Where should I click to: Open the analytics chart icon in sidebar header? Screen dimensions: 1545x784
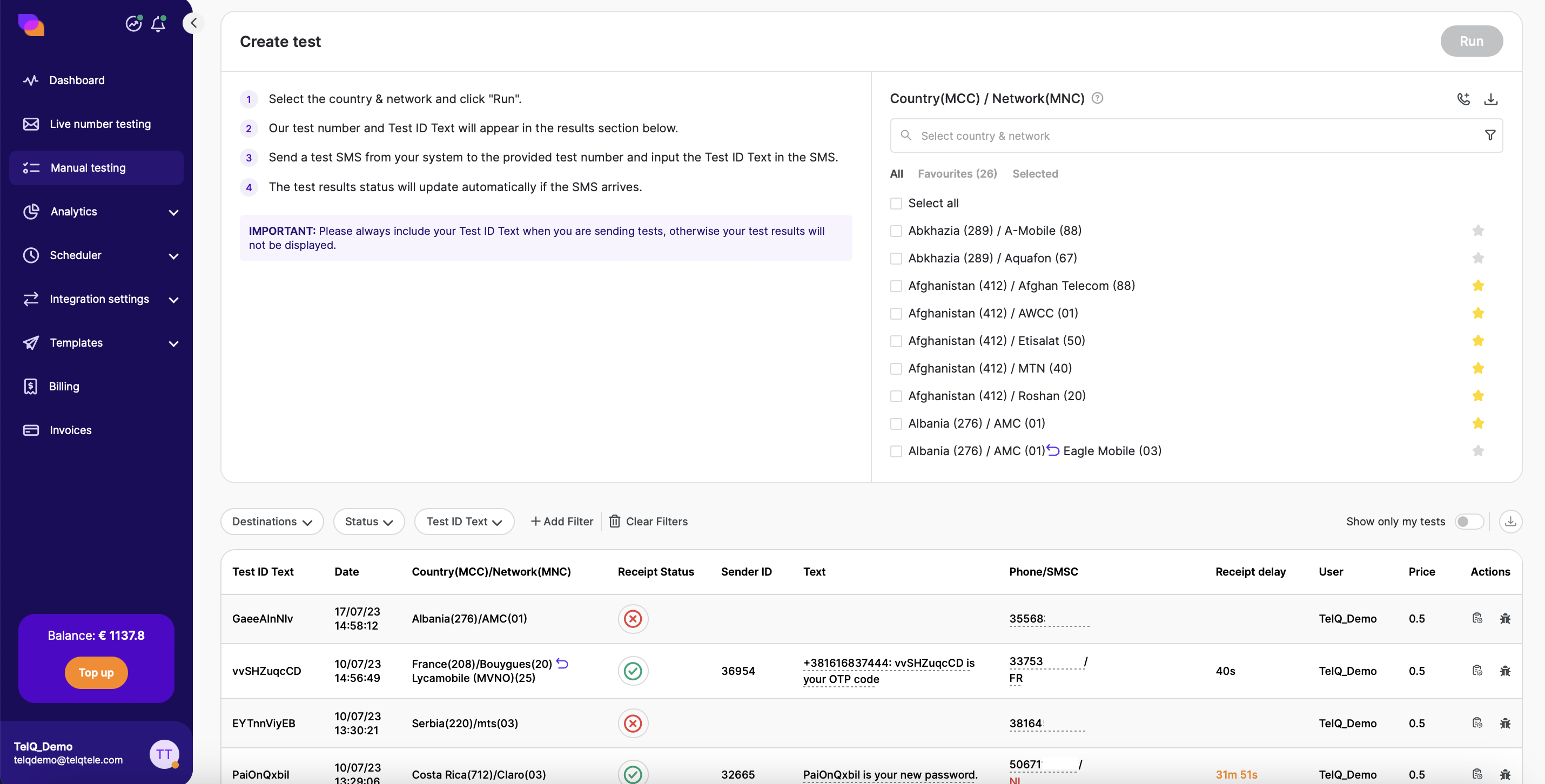133,24
